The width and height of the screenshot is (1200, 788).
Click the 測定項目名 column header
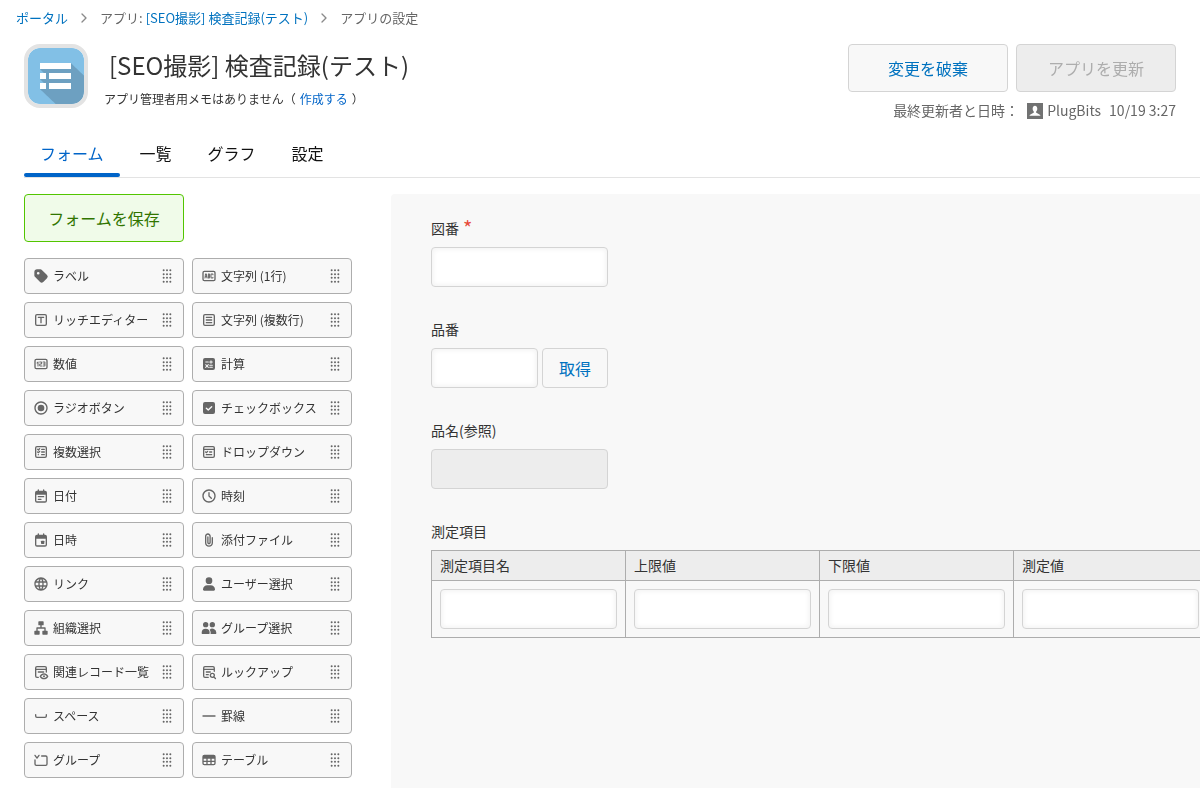(528, 566)
